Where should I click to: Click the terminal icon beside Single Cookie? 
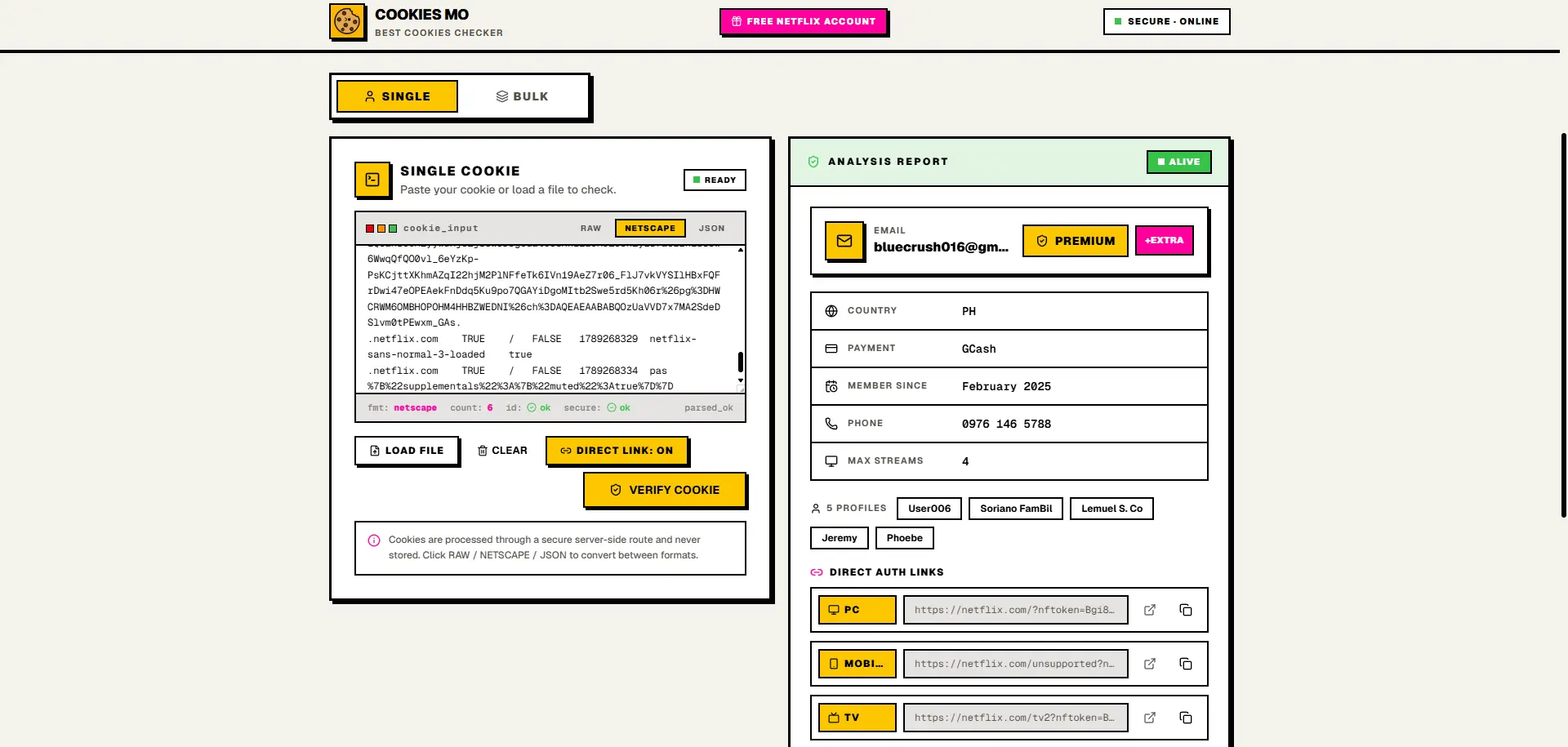[372, 180]
